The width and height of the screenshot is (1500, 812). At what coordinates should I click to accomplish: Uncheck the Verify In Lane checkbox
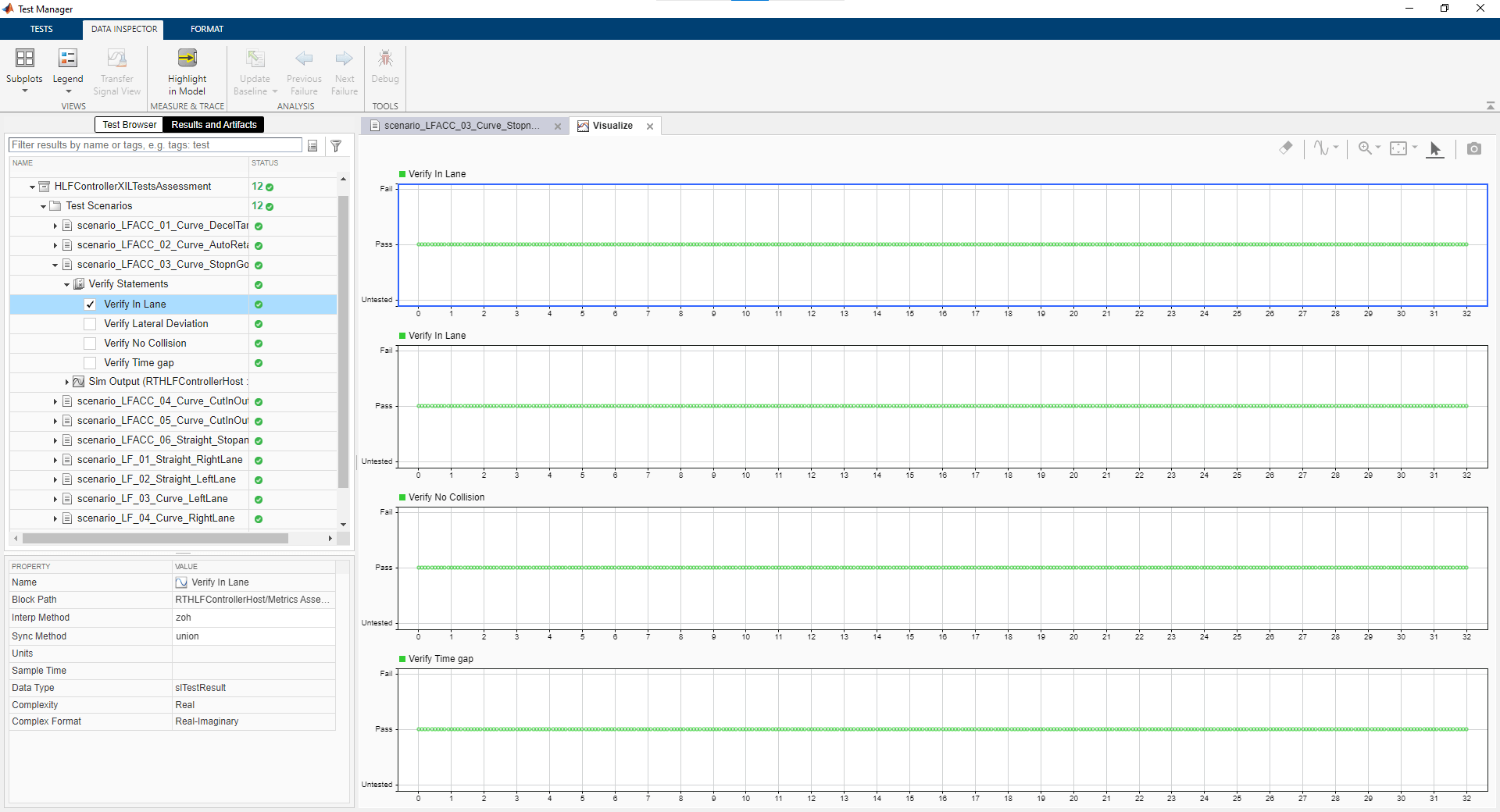[x=91, y=304]
